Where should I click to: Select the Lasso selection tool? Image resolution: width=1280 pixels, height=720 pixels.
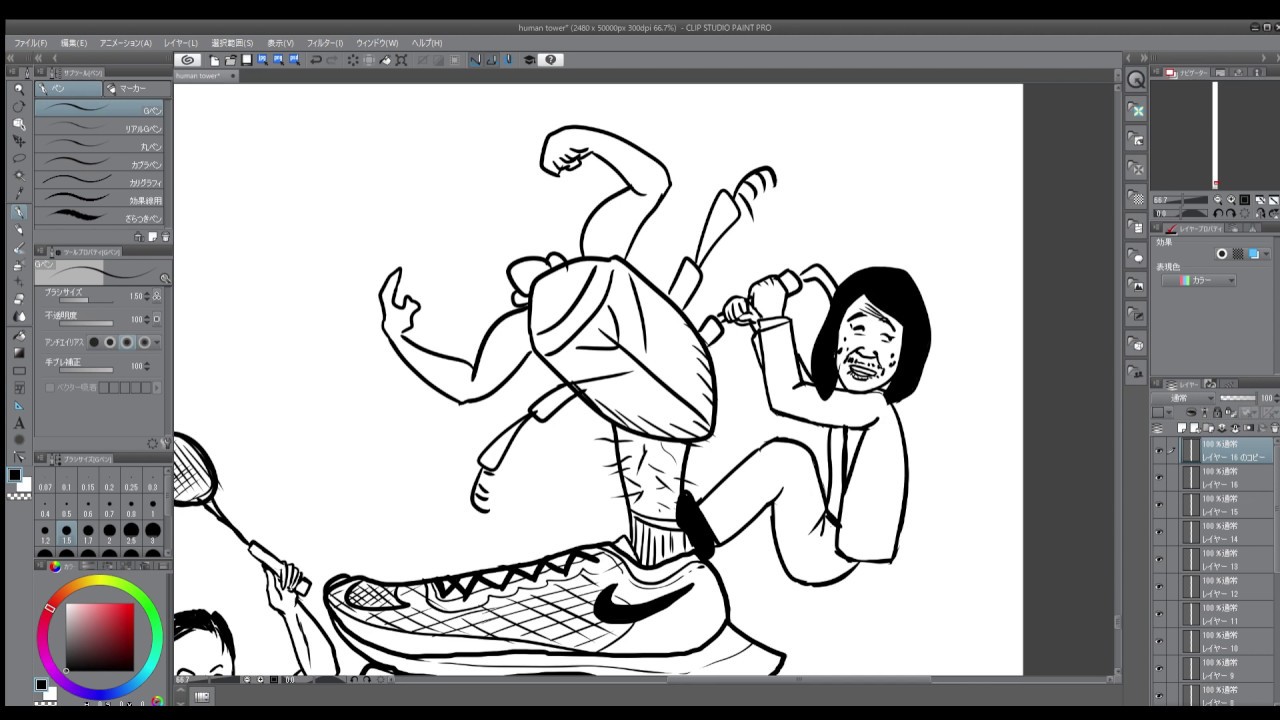pos(19,158)
